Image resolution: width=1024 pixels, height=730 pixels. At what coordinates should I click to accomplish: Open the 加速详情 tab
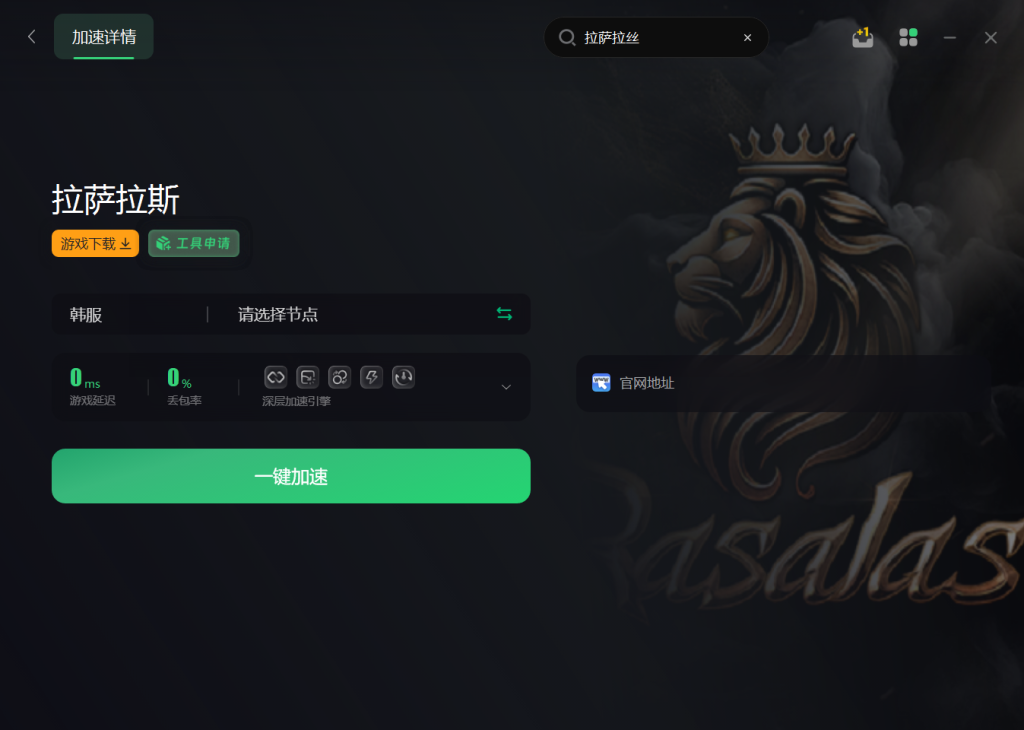104,37
